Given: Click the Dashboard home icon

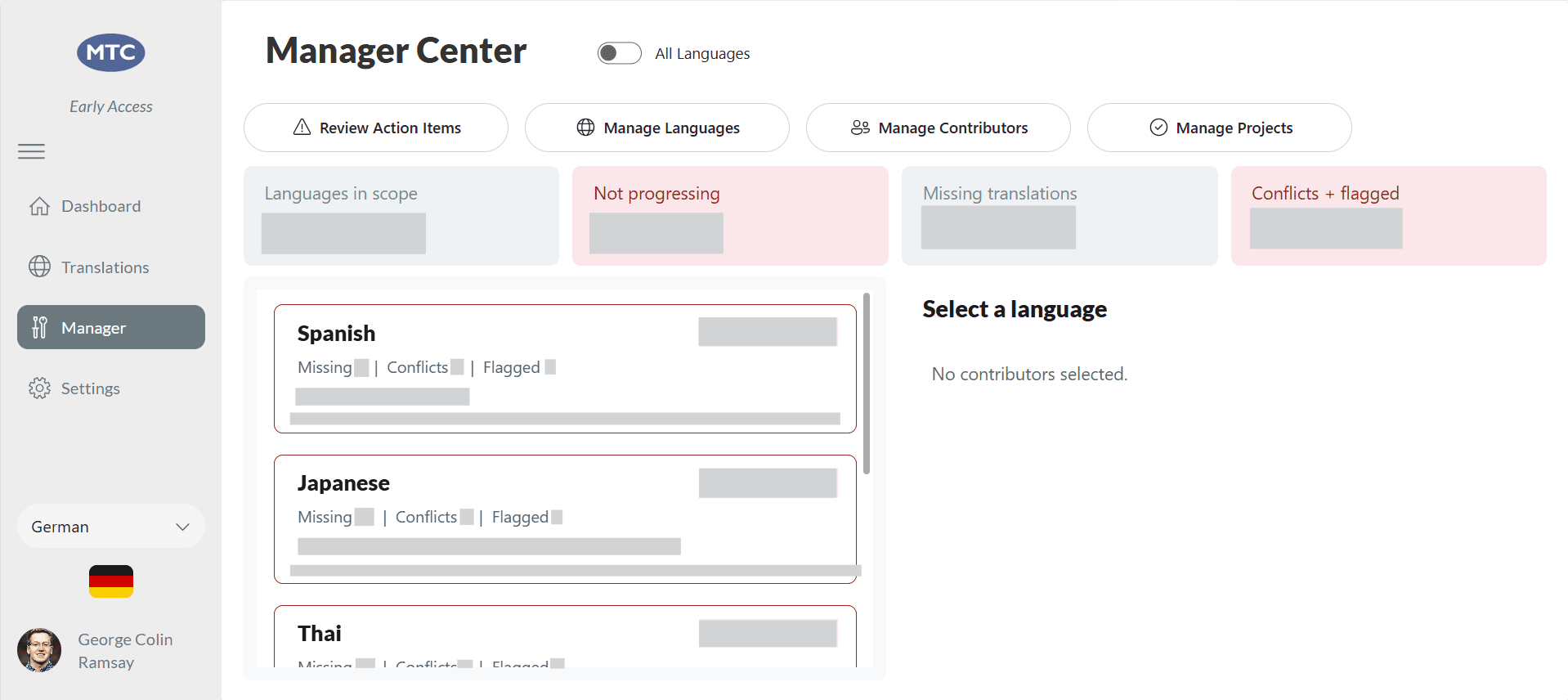Looking at the screenshot, I should [39, 206].
